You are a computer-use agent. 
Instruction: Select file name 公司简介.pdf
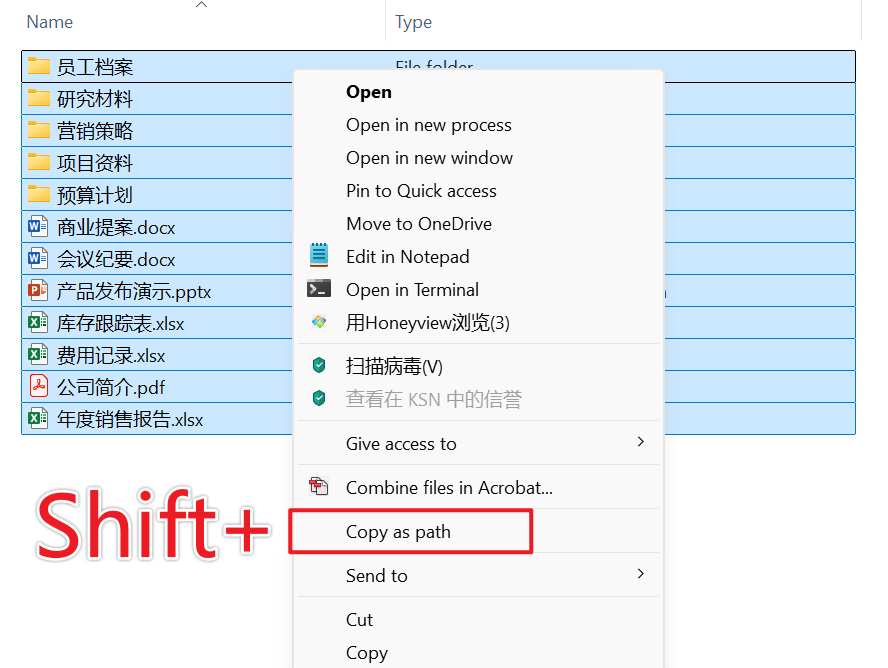(111, 387)
